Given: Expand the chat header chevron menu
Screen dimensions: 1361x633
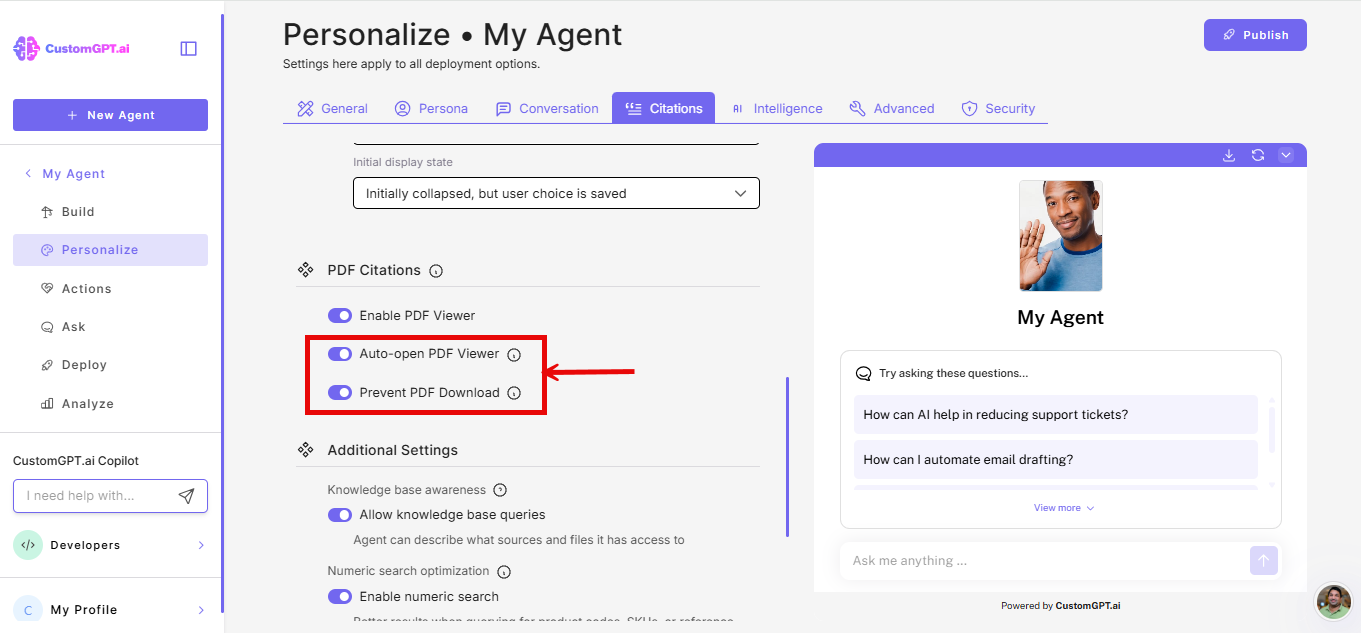Looking at the screenshot, I should coord(1287,155).
